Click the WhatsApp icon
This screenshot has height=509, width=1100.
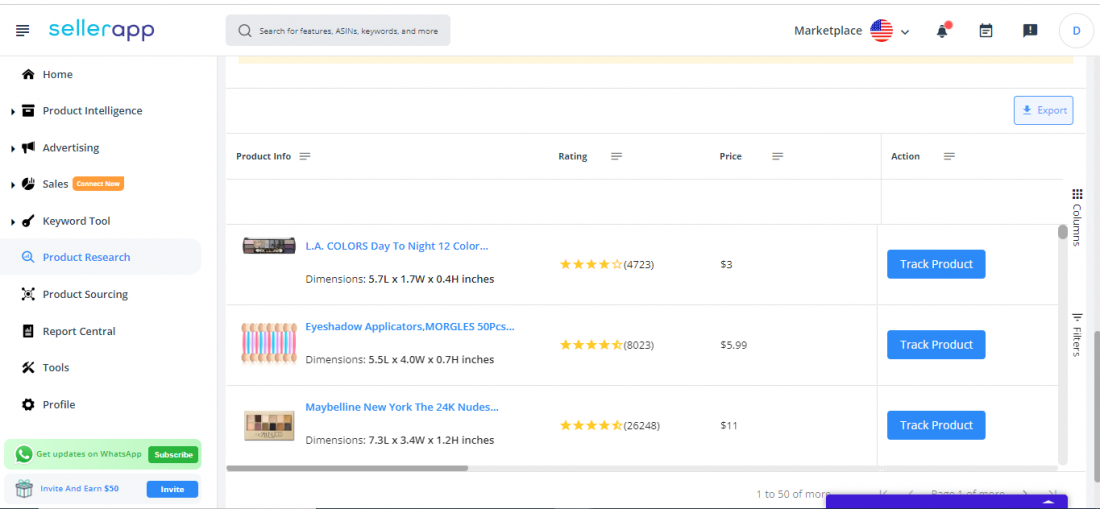[x=24, y=454]
